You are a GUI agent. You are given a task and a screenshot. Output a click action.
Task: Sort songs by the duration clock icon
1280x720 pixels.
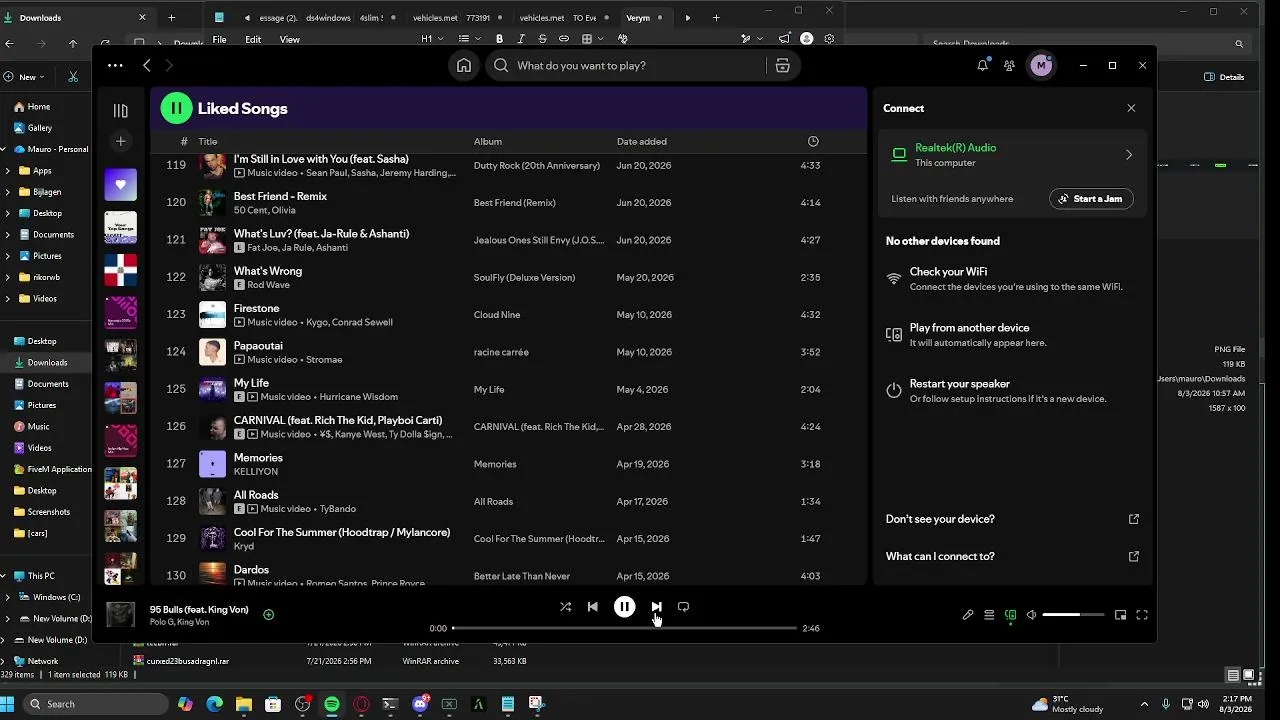[x=813, y=141]
